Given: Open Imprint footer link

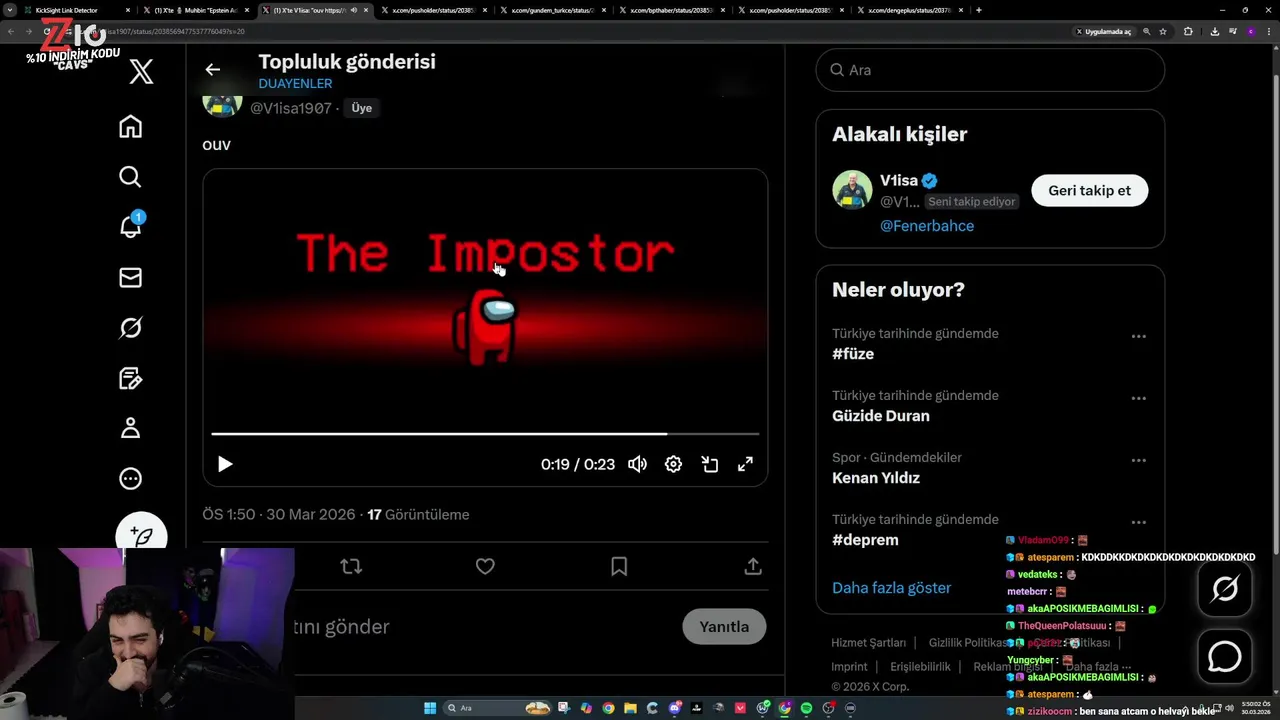Looking at the screenshot, I should (x=849, y=667).
